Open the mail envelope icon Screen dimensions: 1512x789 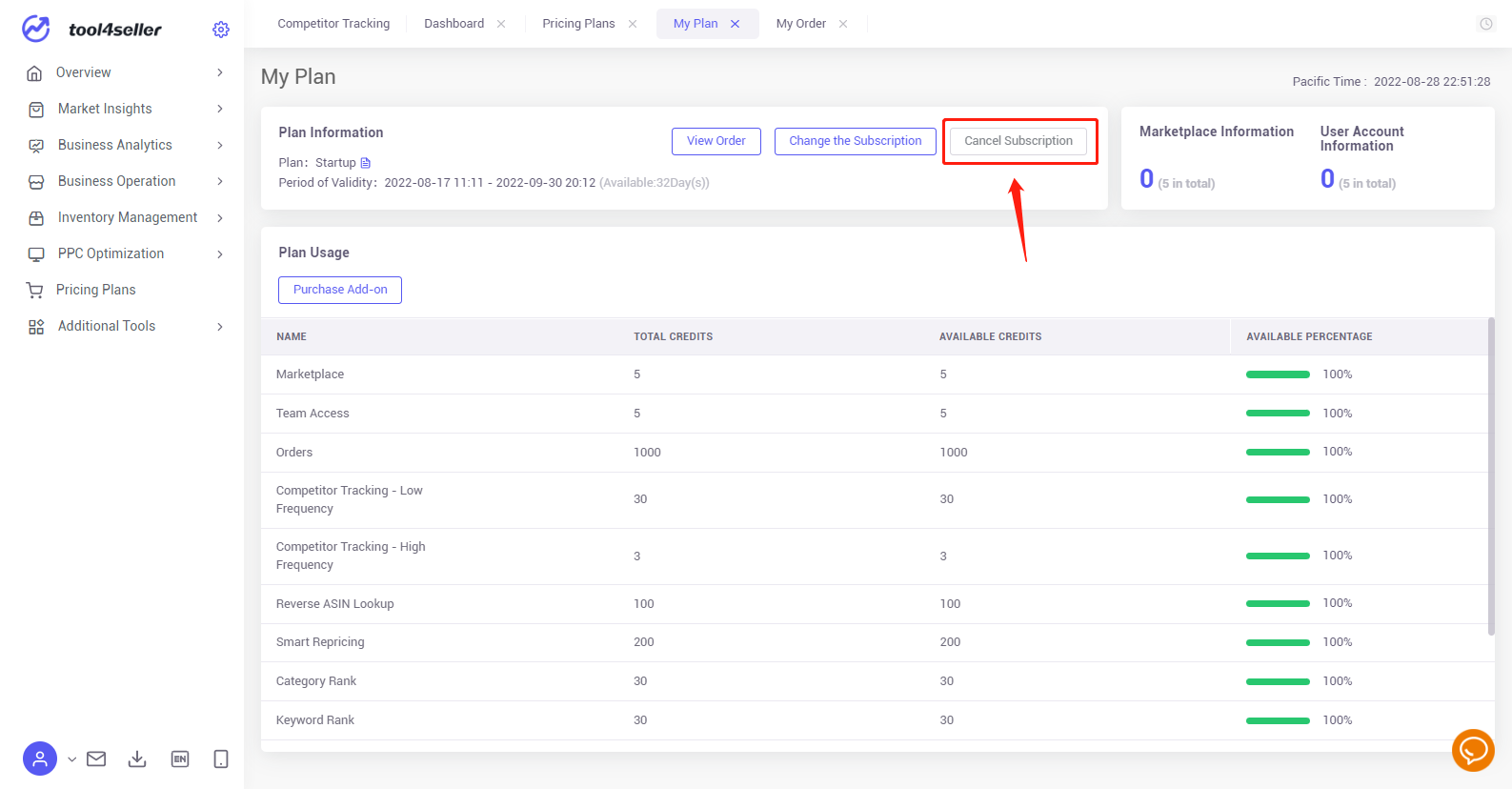point(96,759)
